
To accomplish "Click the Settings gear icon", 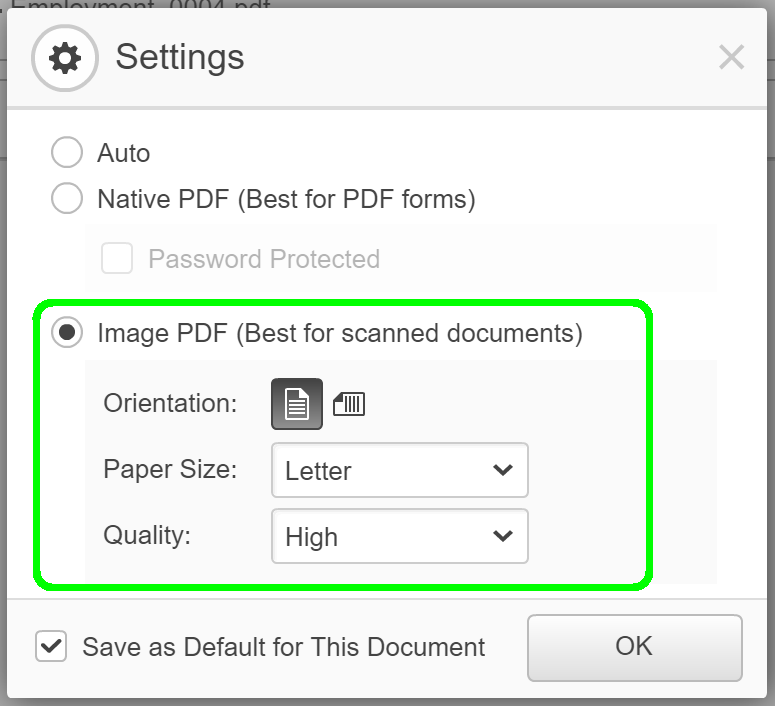I will pos(65,58).
